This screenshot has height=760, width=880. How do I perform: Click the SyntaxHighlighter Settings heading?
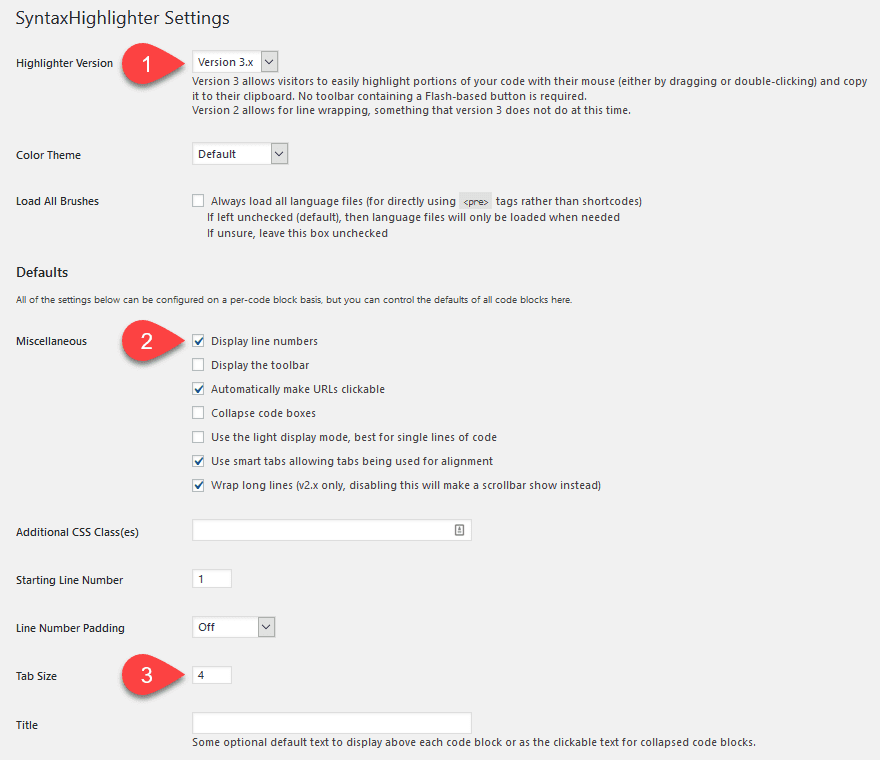click(x=122, y=18)
